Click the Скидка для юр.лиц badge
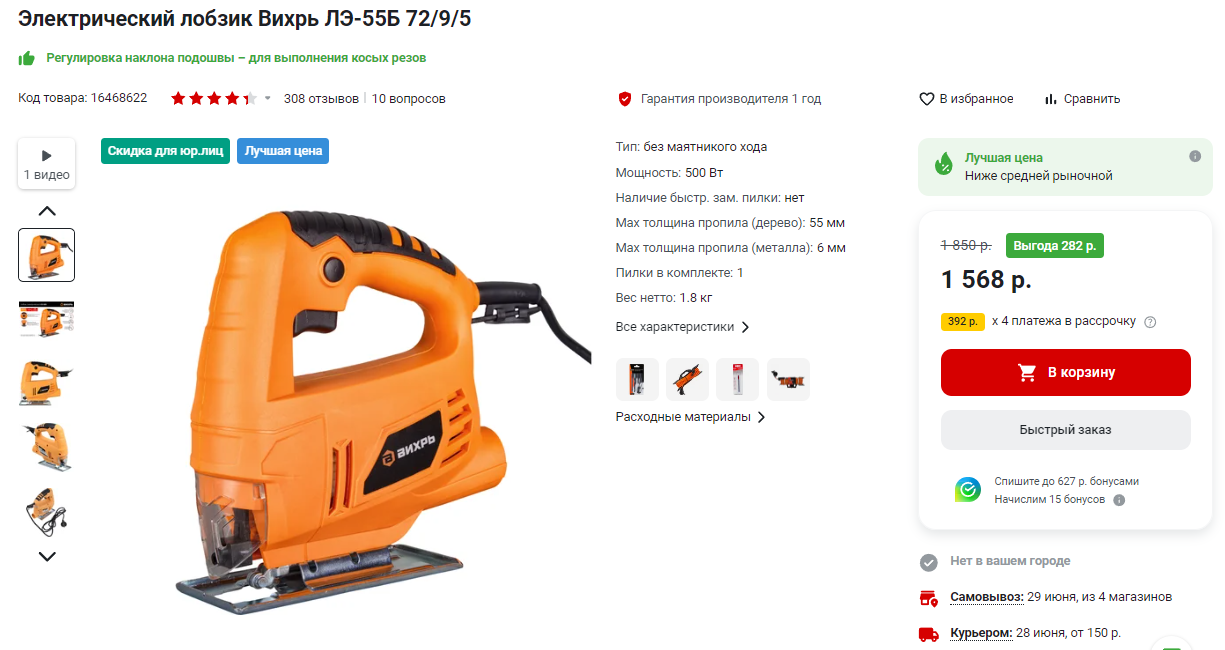 [x=166, y=151]
